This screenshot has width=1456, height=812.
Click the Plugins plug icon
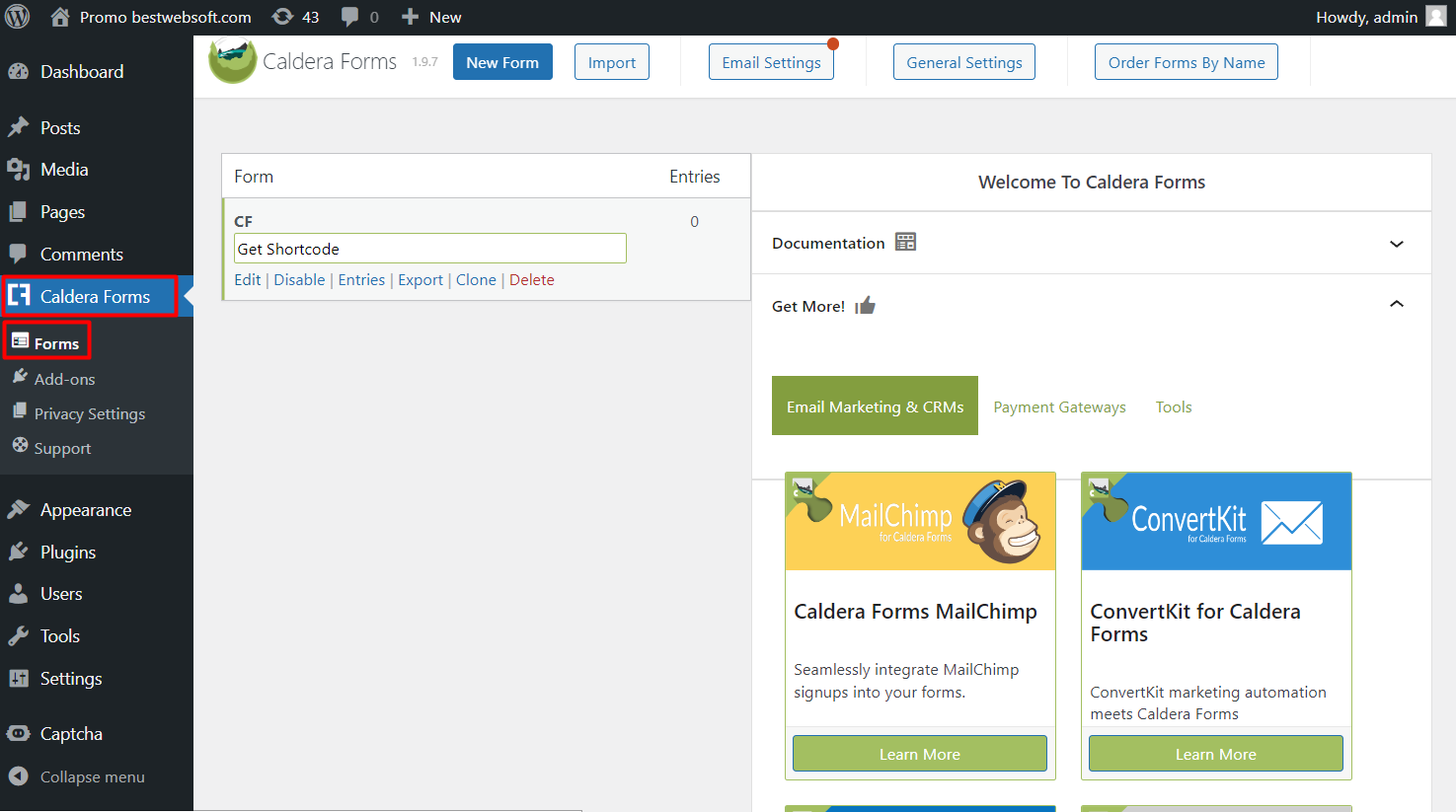click(18, 552)
